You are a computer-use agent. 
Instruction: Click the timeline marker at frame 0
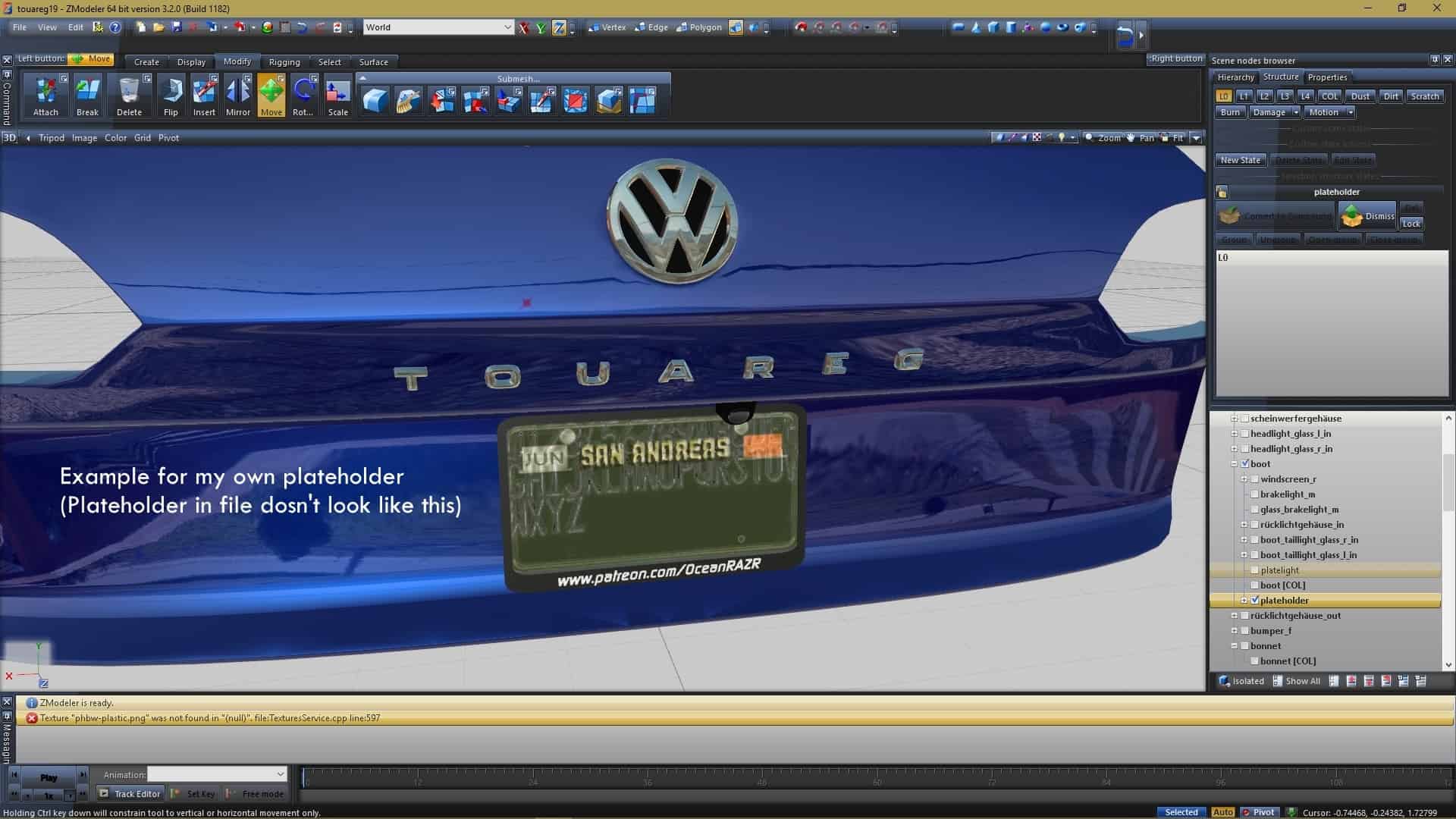tap(305, 778)
